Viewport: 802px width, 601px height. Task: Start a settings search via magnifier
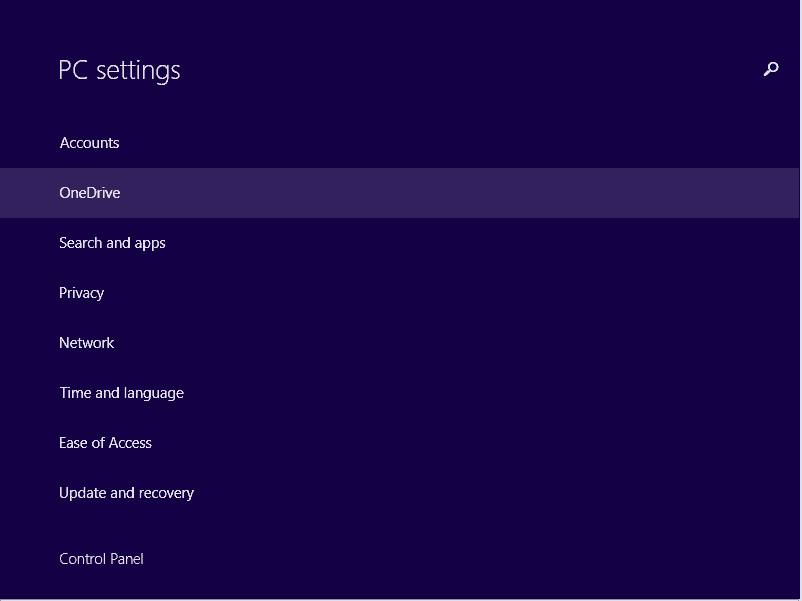[771, 69]
